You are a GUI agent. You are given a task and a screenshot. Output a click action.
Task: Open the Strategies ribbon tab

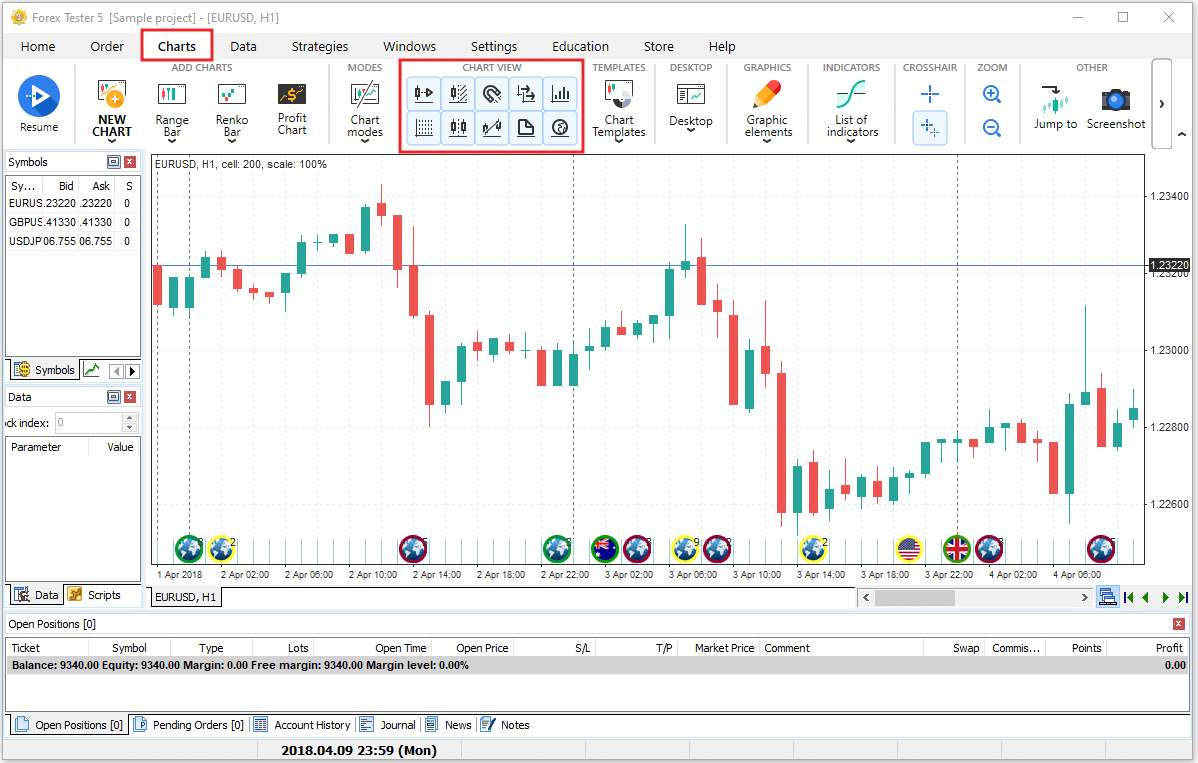[320, 46]
